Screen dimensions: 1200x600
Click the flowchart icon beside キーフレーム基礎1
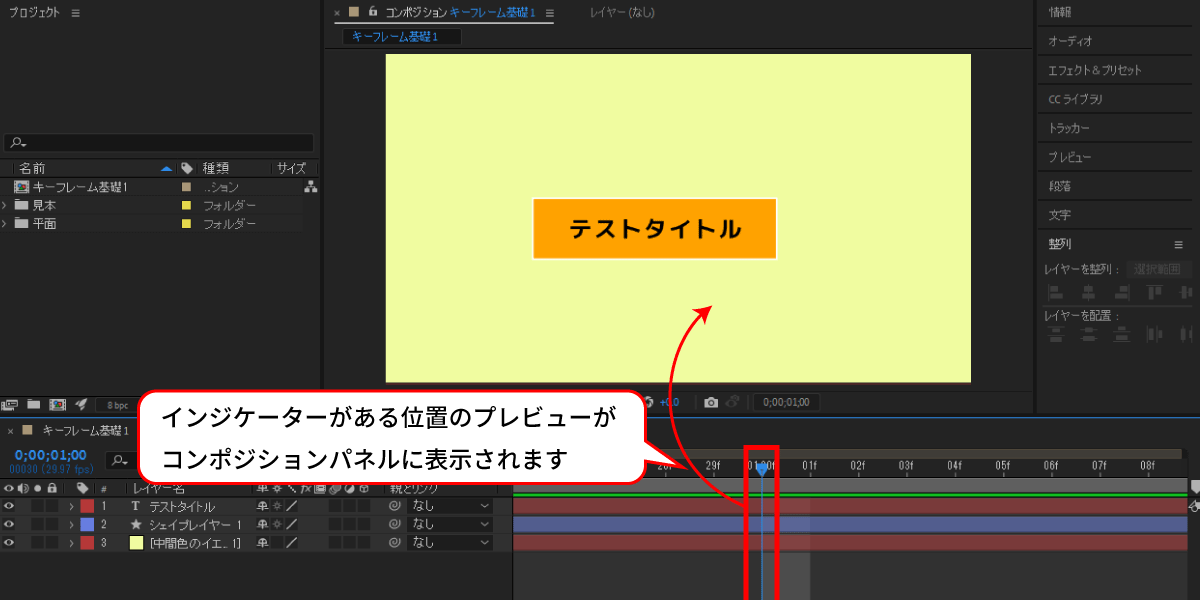click(x=311, y=187)
